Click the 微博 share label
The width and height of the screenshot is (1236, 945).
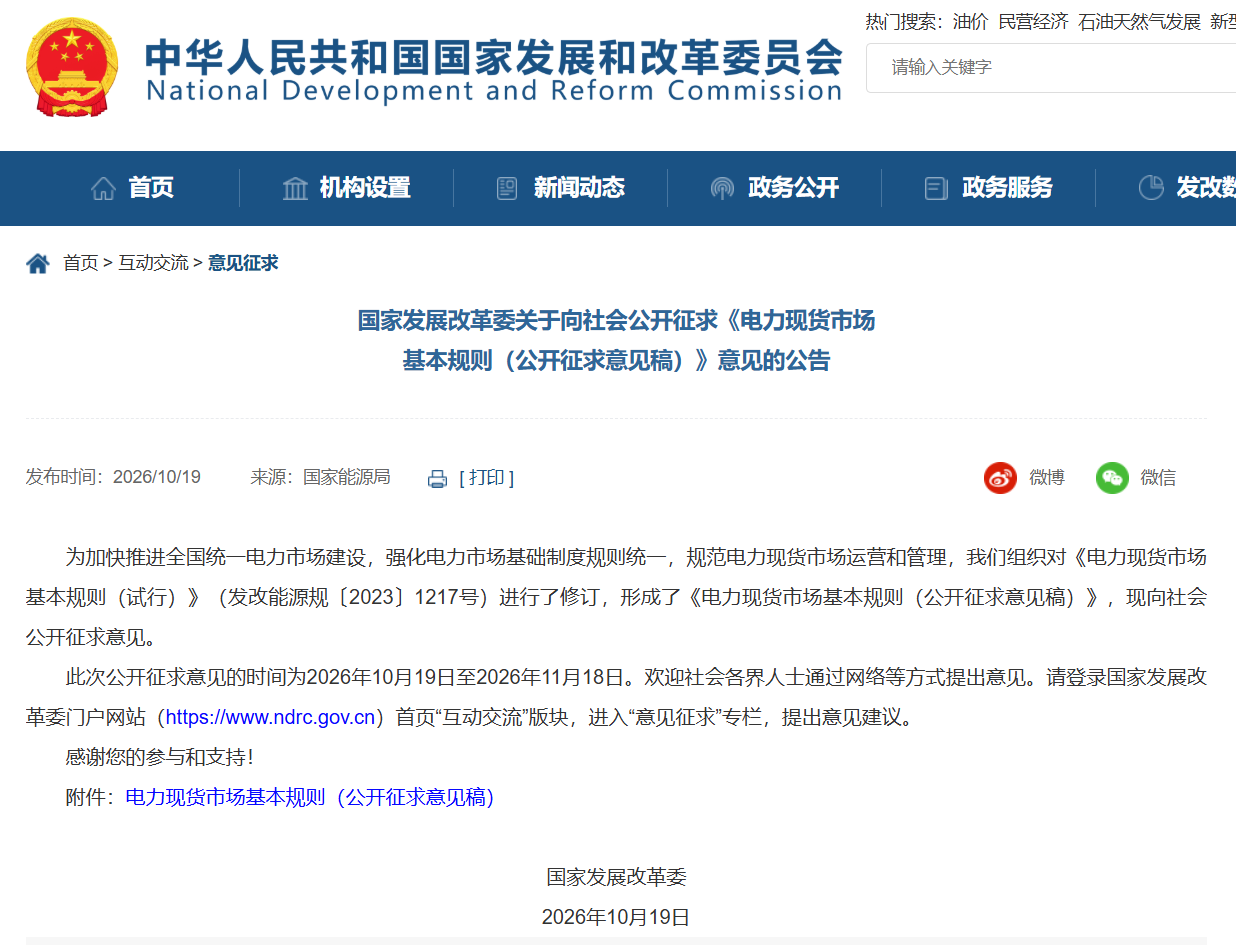[1047, 478]
